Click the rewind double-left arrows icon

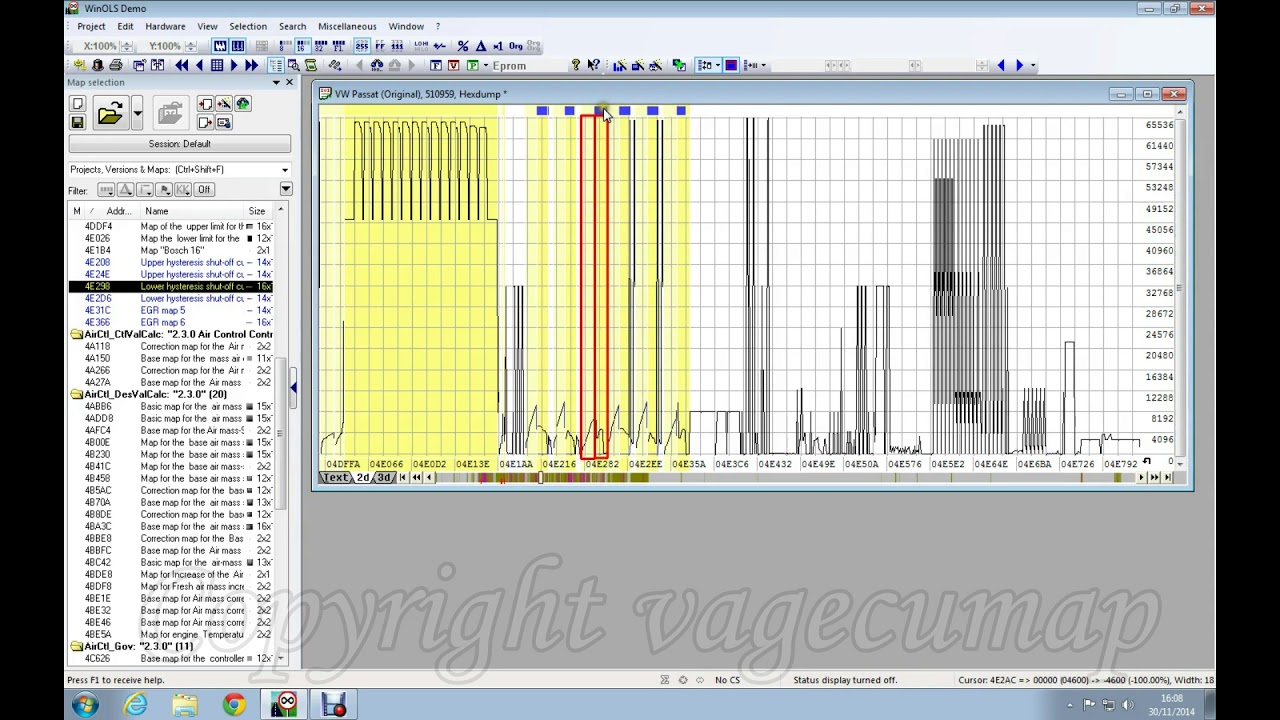pos(182,65)
